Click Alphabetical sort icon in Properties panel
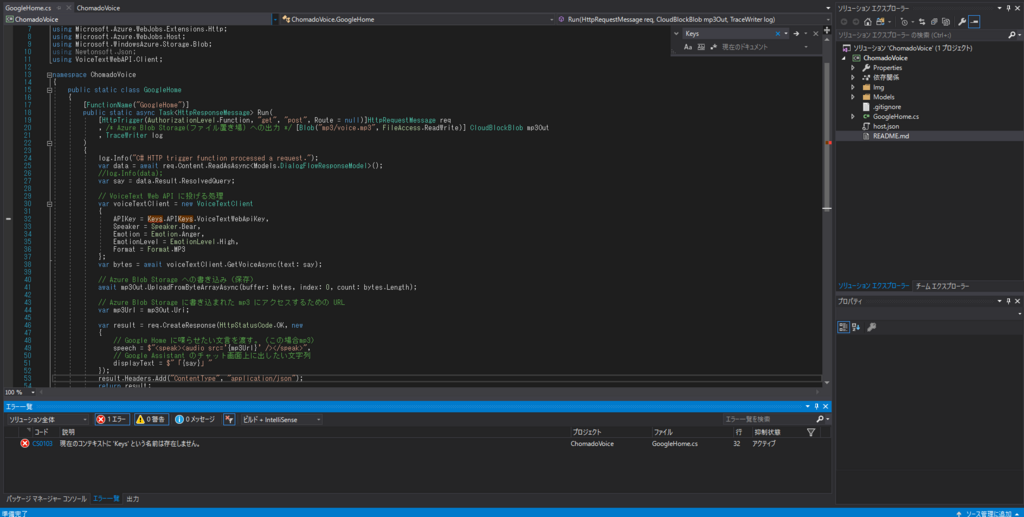This screenshot has width=1024, height=517. tap(856, 327)
